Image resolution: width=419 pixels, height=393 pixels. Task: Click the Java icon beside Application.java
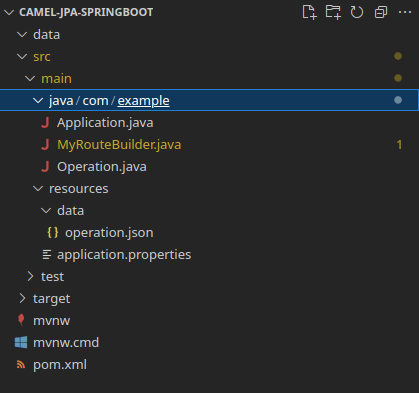click(x=45, y=123)
